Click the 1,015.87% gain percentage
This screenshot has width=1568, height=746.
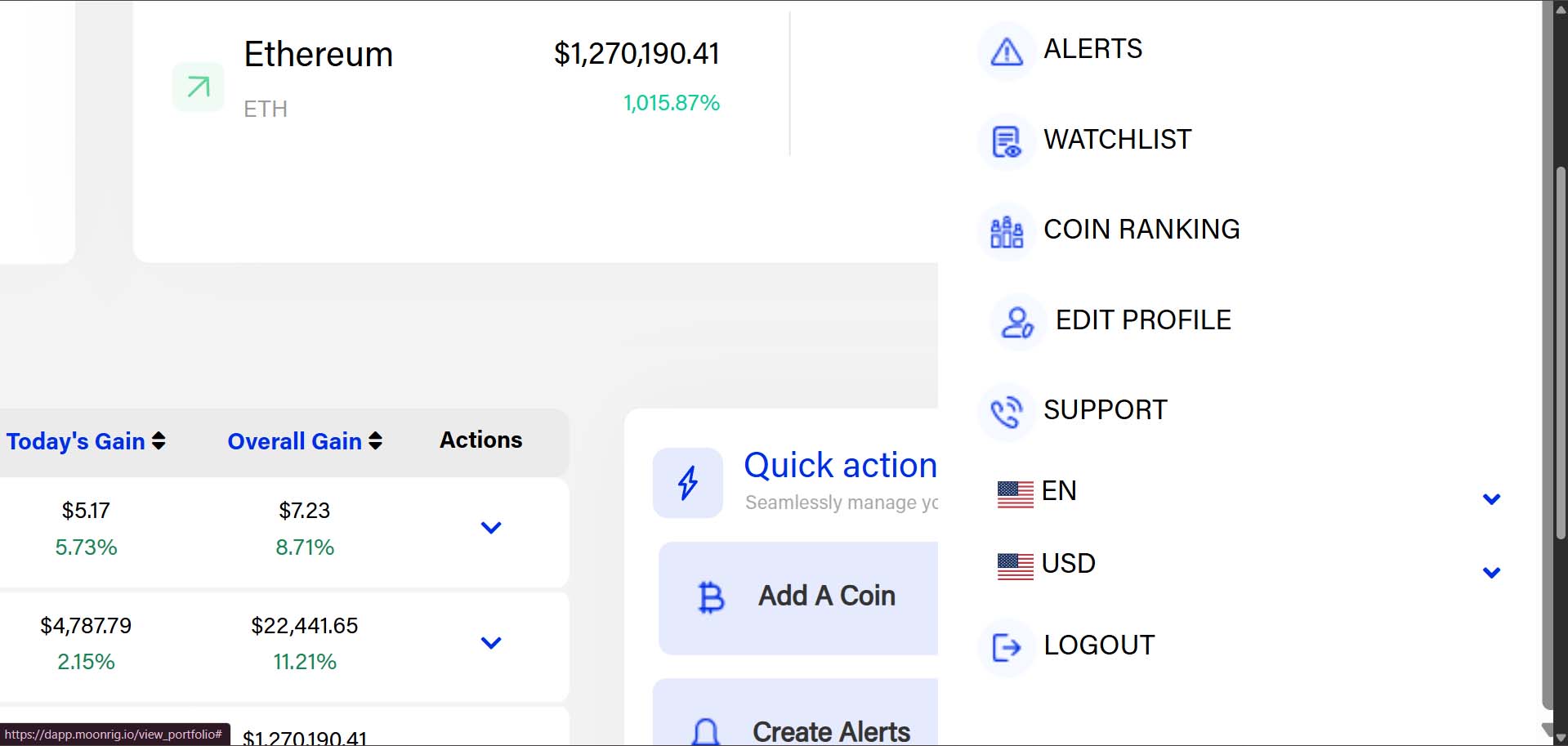point(672,103)
